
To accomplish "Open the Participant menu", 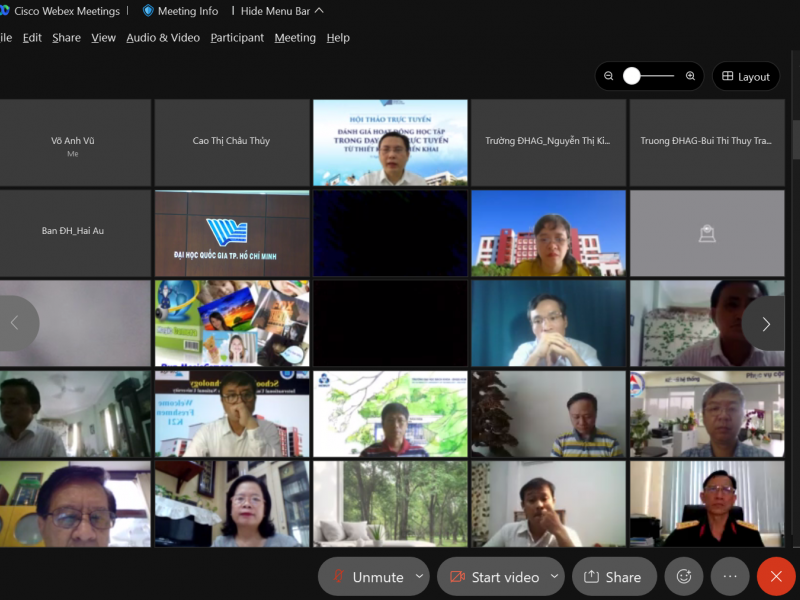I will 237,37.
